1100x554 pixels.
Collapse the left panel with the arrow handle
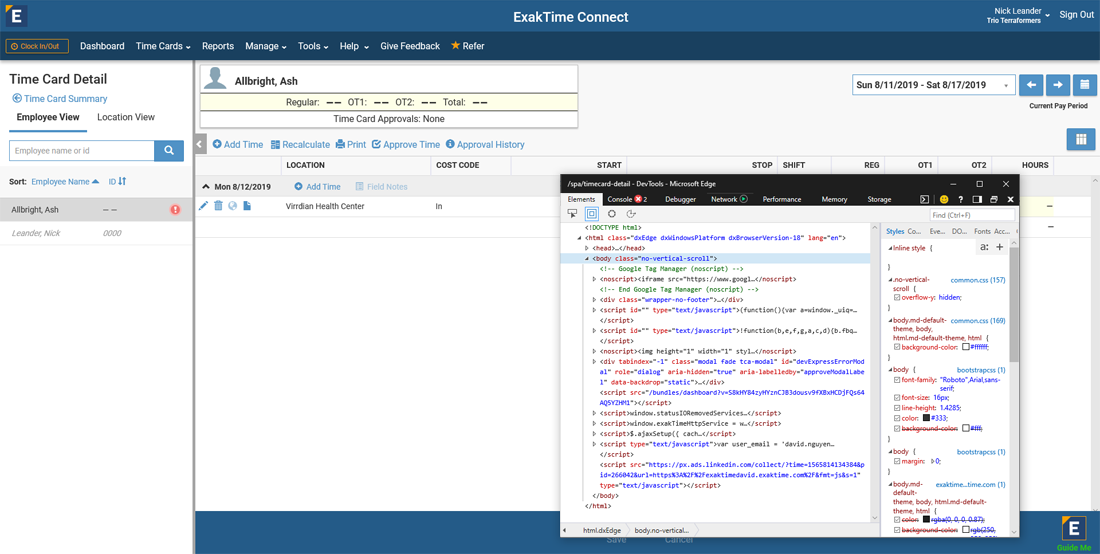pyautogui.click(x=199, y=144)
